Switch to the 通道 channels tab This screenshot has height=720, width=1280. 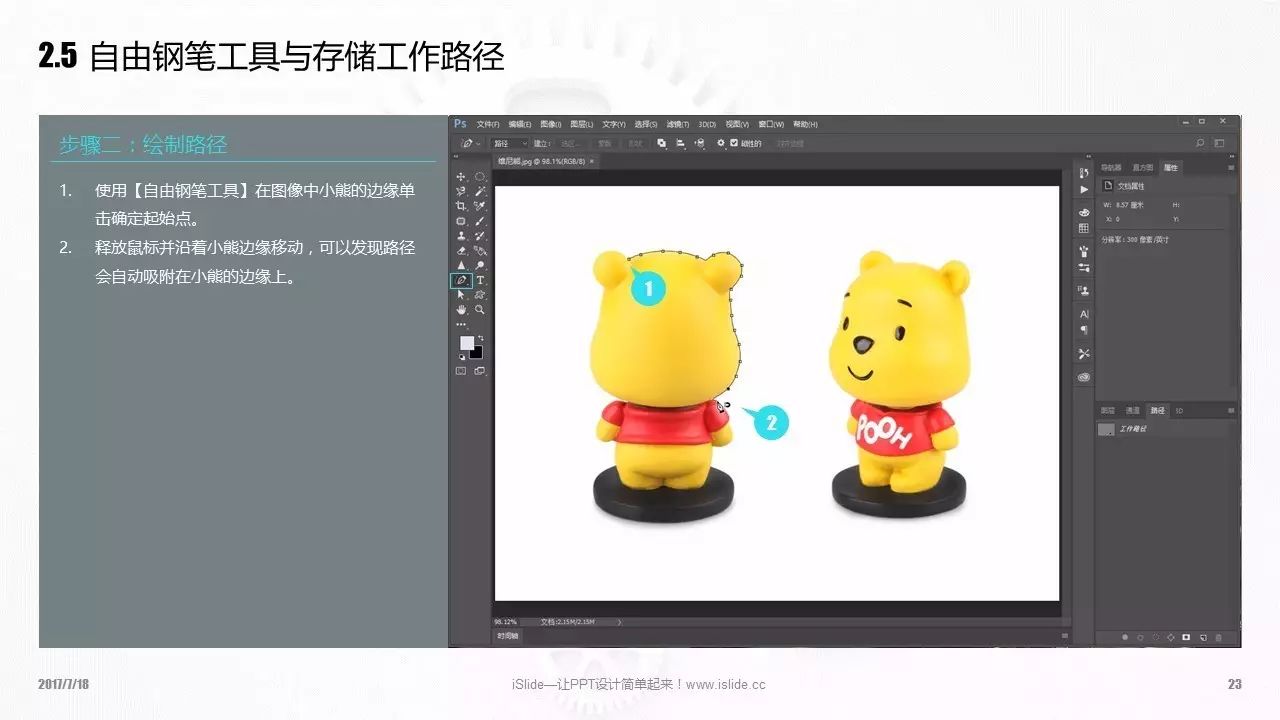(1132, 410)
